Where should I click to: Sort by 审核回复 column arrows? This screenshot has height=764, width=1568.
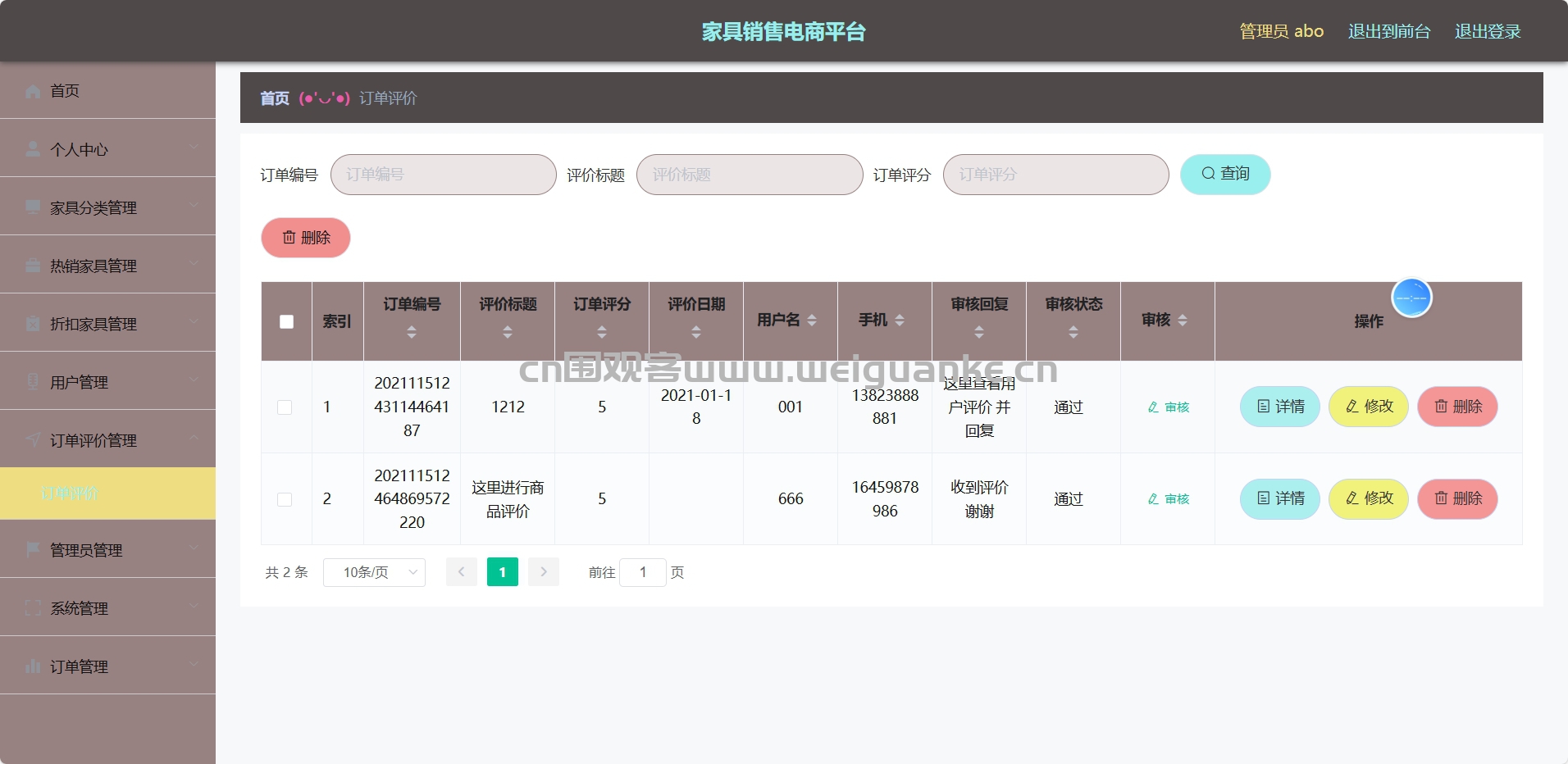point(979,332)
